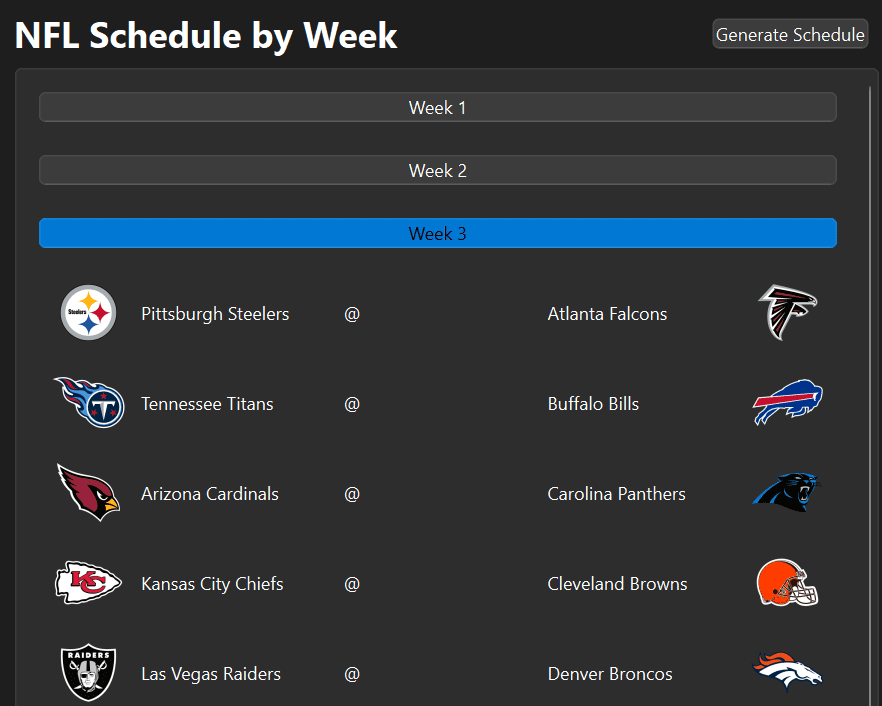Click the Pittsburgh Steelers logo
Viewport: 882px width, 706px height.
click(89, 313)
